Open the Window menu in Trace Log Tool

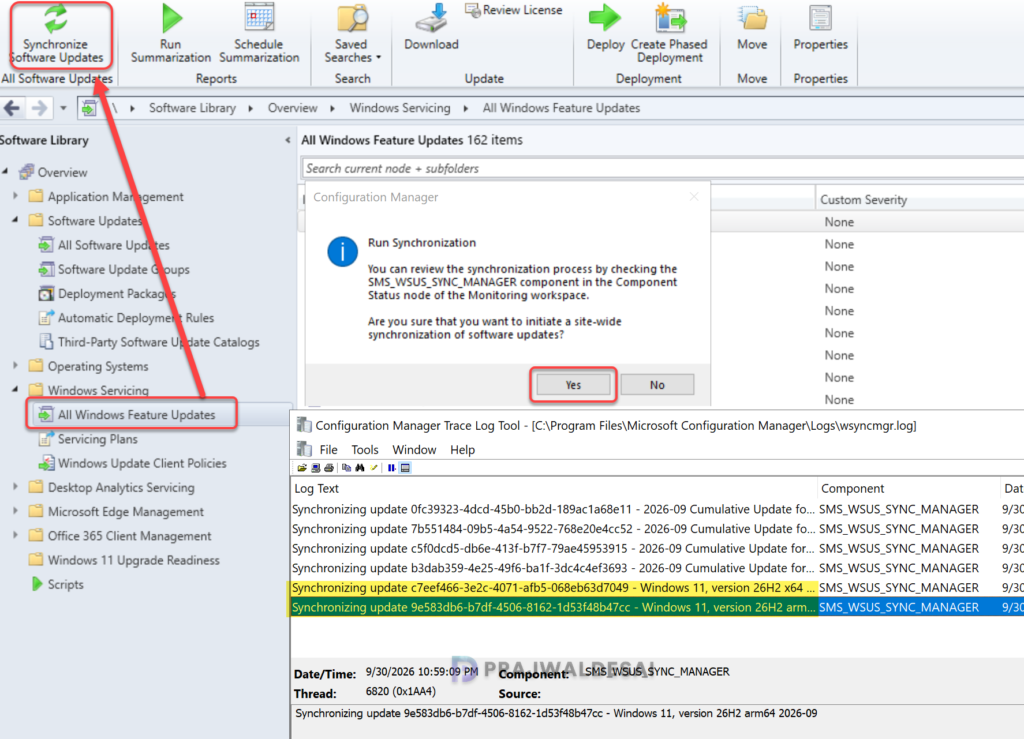[414, 450]
